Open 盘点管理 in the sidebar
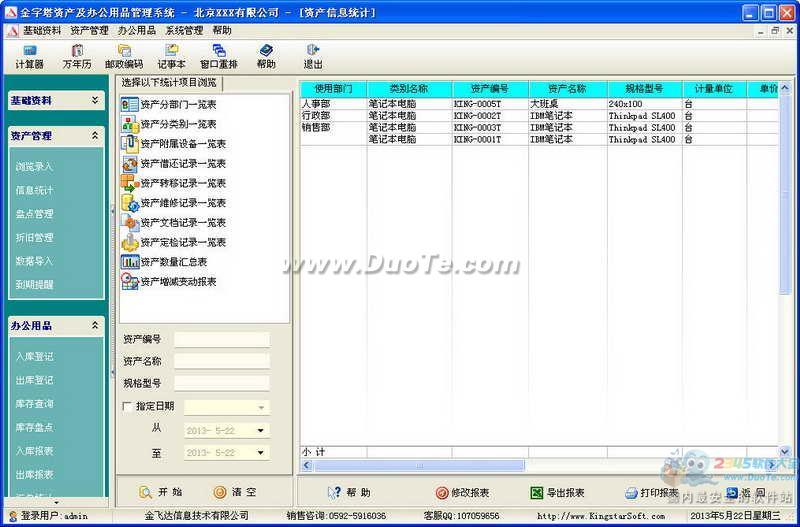The image size is (800, 527). (x=34, y=214)
